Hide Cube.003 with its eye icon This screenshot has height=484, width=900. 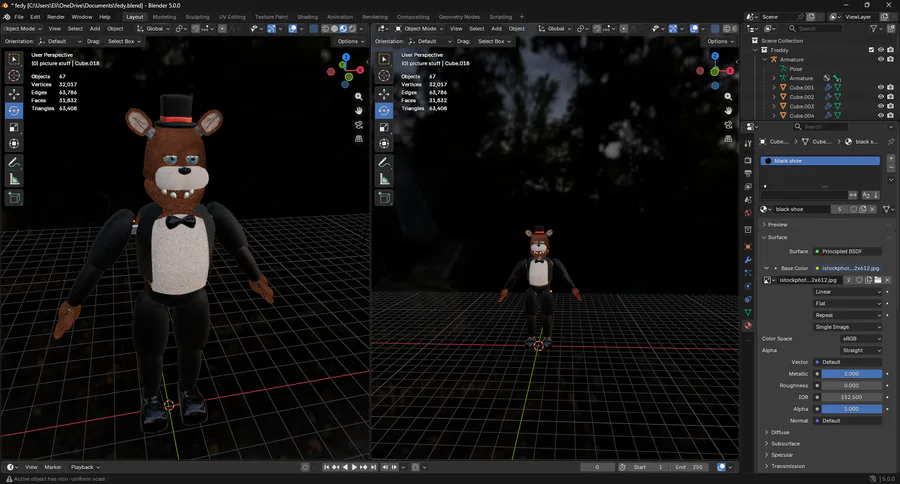[881, 106]
